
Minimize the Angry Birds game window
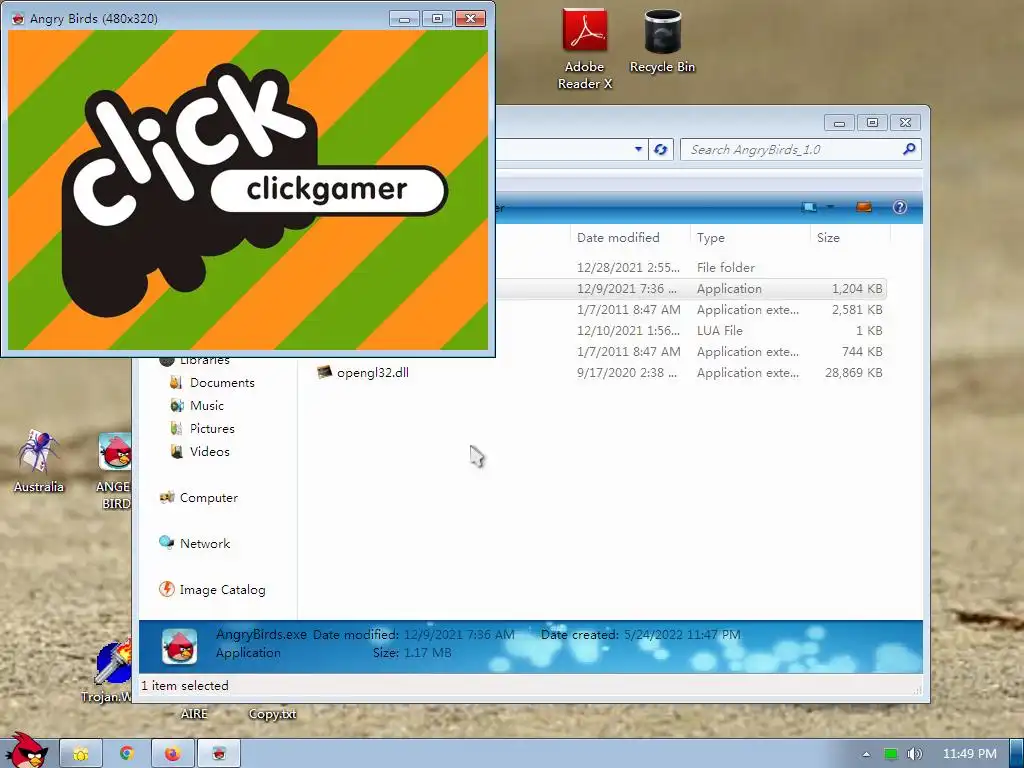(x=404, y=18)
